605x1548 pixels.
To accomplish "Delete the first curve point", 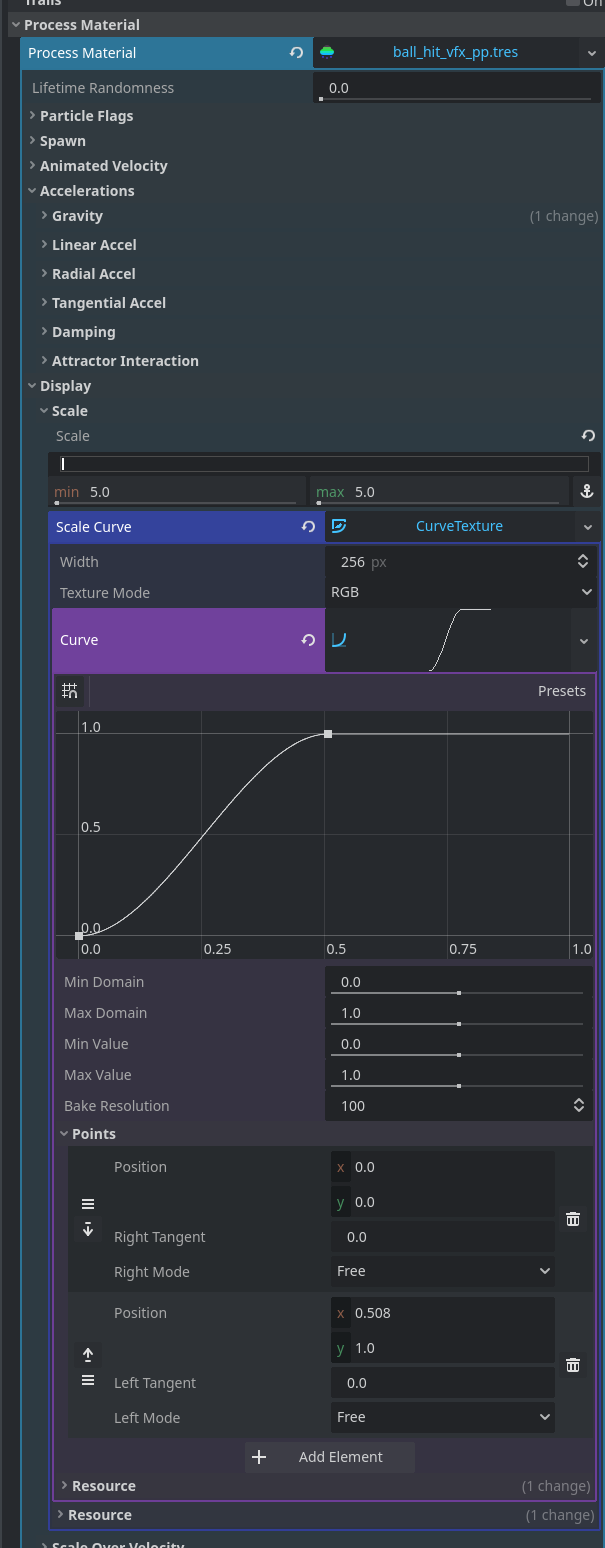I will click(x=573, y=1219).
